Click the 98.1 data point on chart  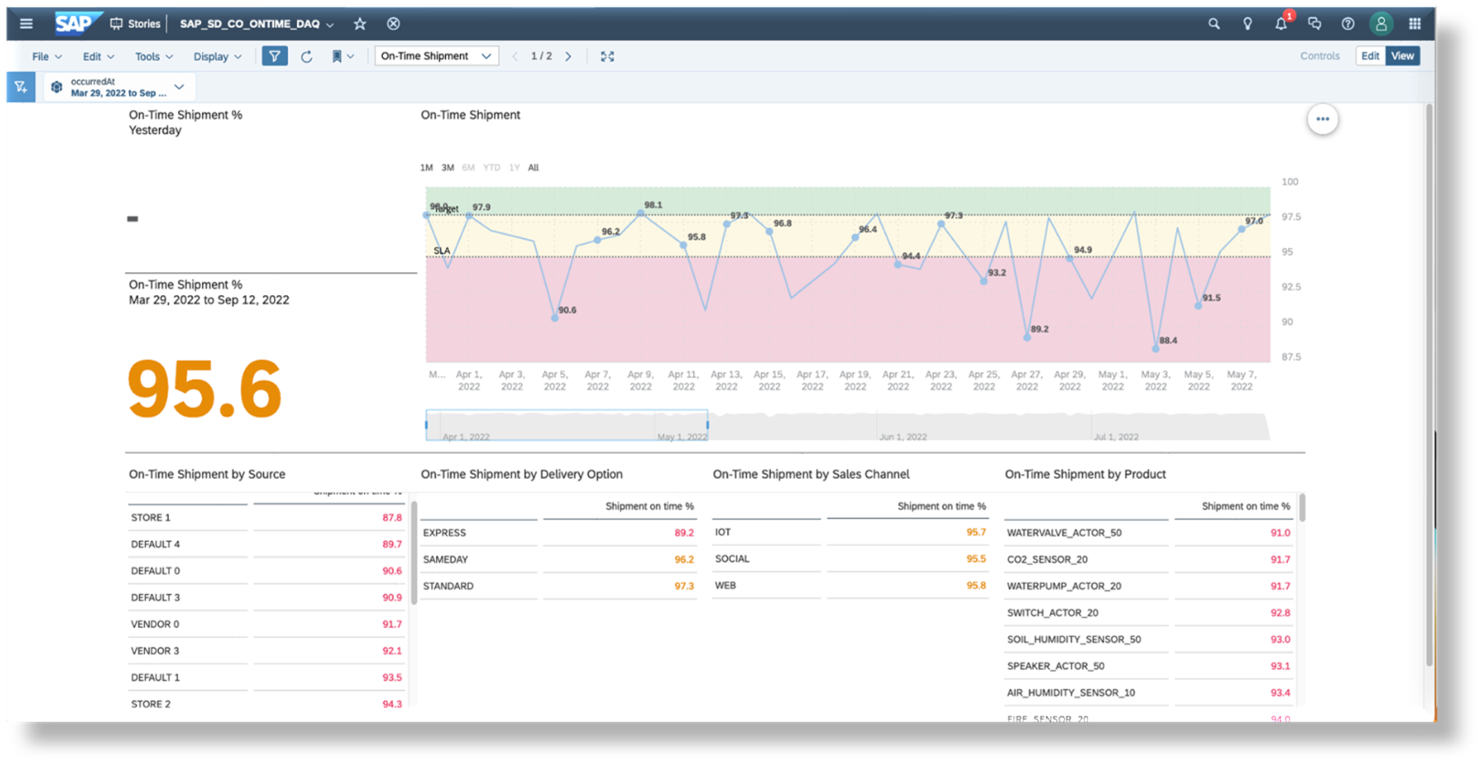641,213
